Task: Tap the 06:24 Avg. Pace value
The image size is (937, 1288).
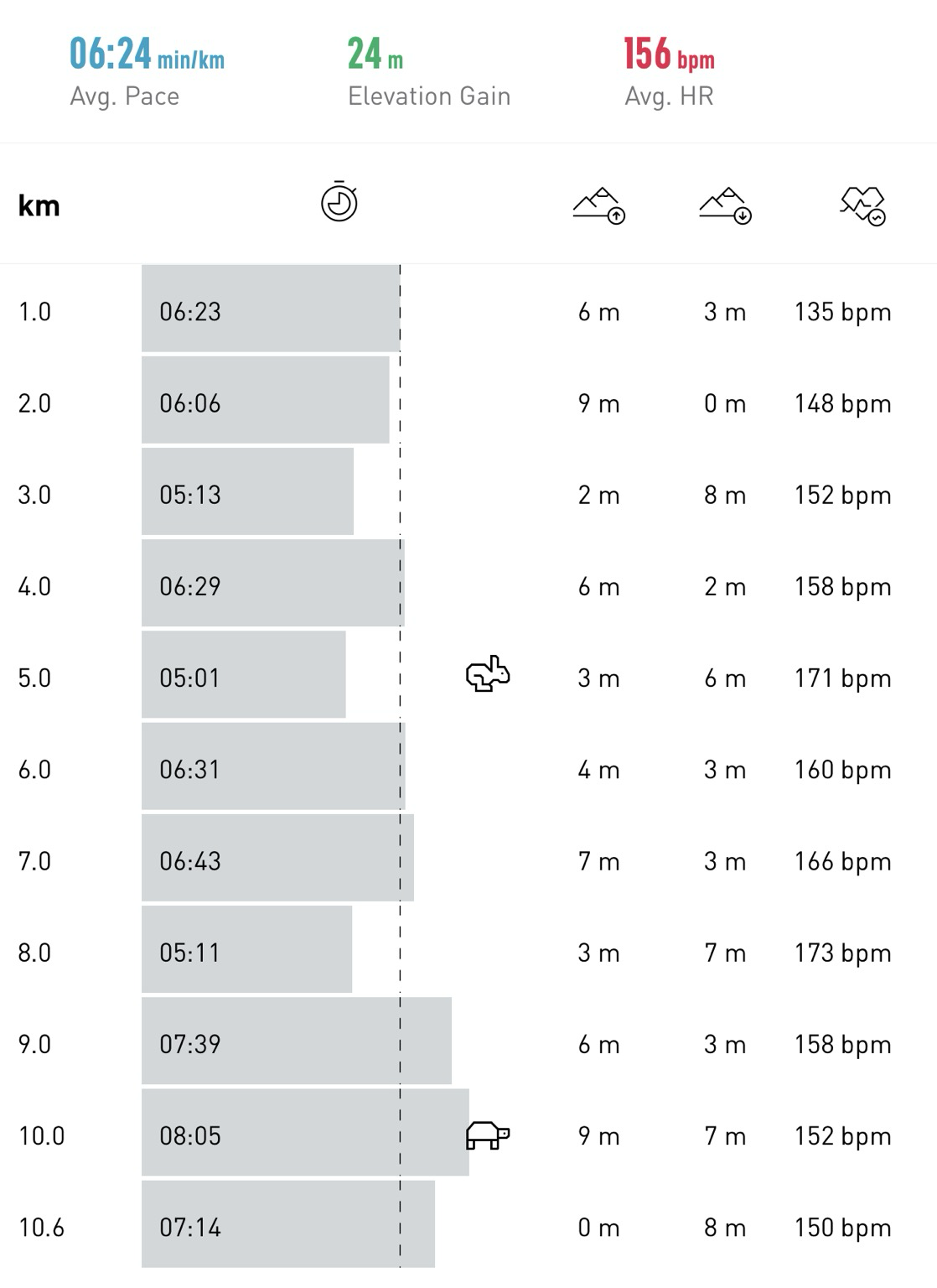Action: tap(147, 54)
